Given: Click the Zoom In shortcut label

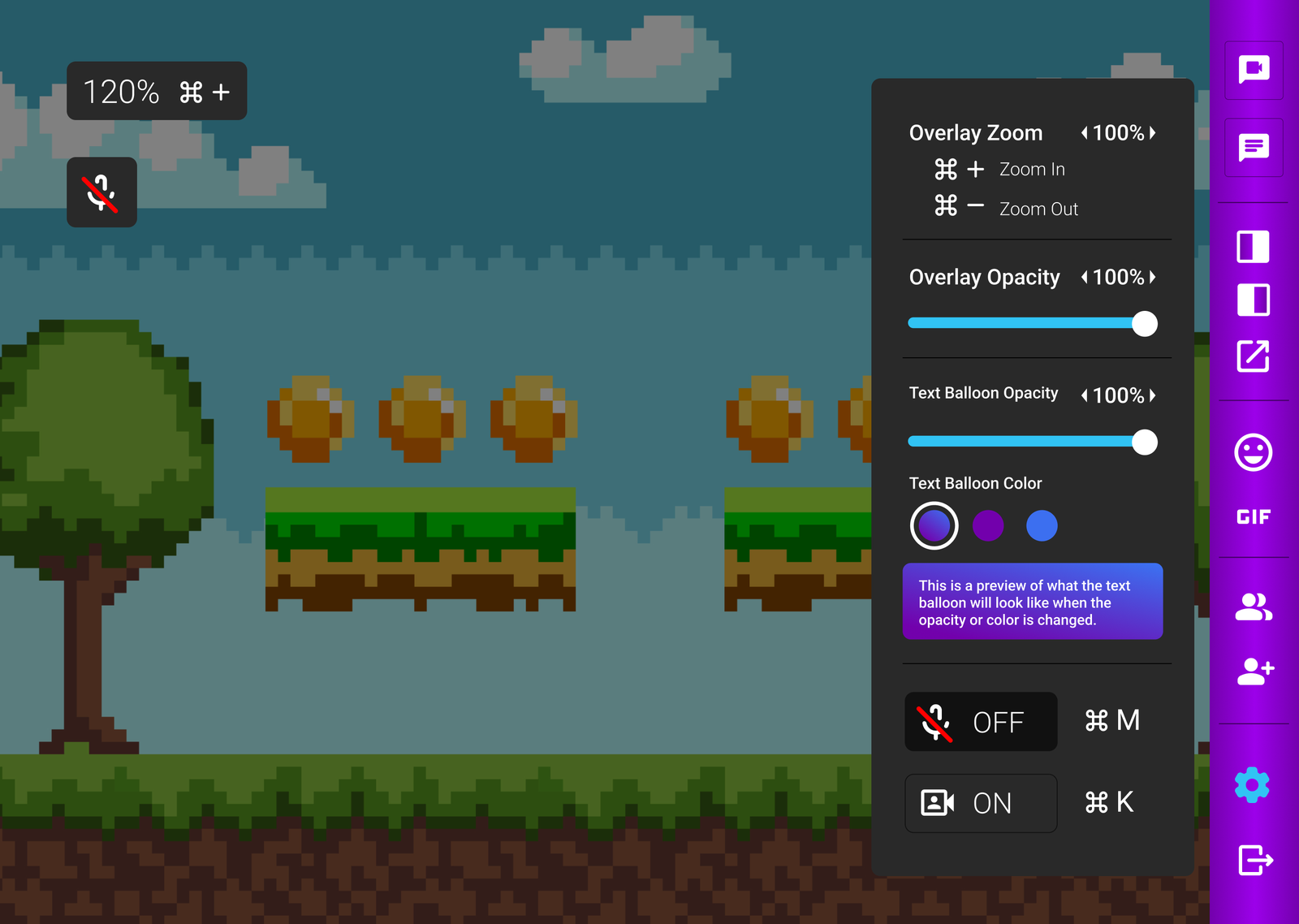Looking at the screenshot, I should [x=1032, y=170].
